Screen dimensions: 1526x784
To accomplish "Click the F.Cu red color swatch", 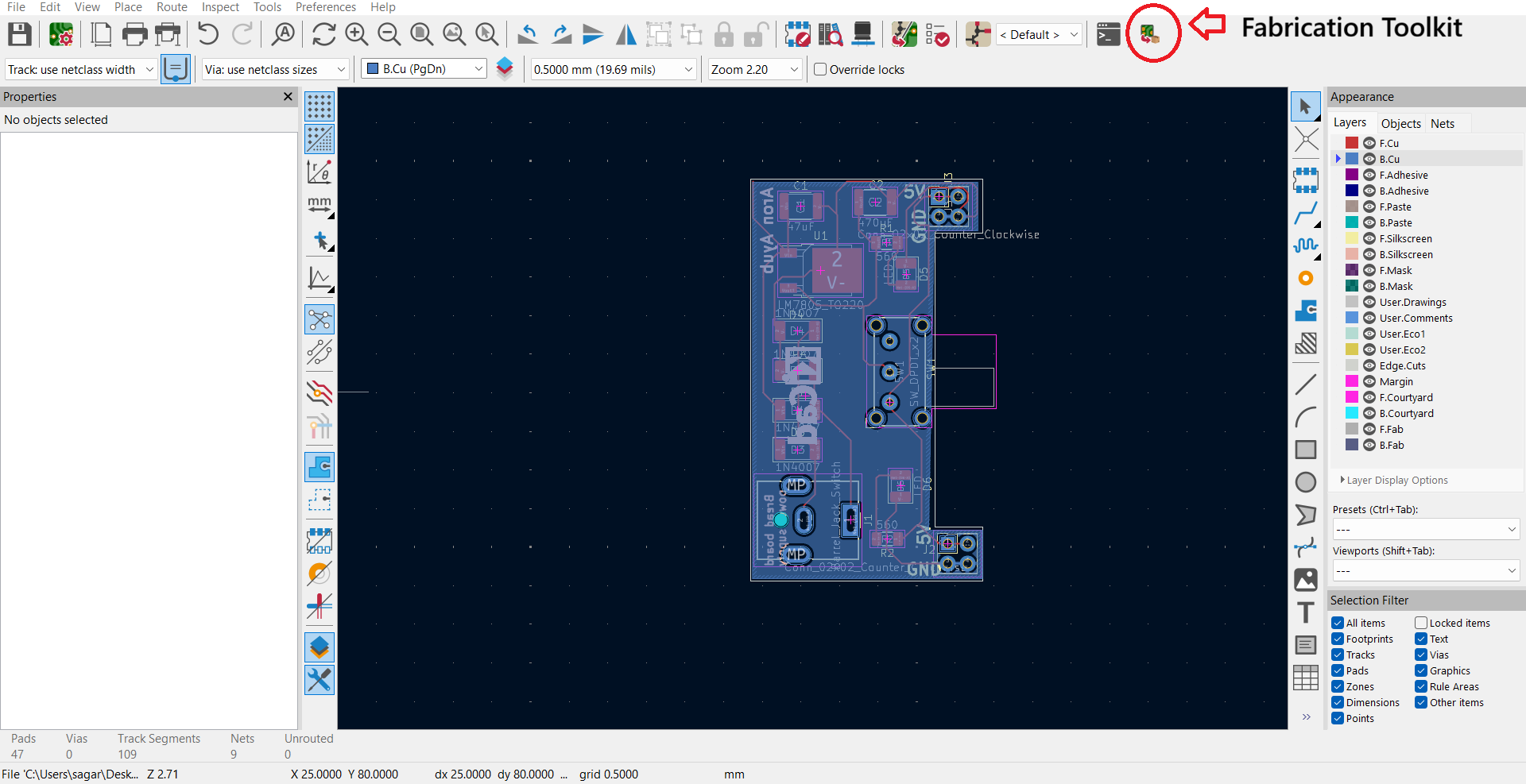I will click(x=1352, y=143).
